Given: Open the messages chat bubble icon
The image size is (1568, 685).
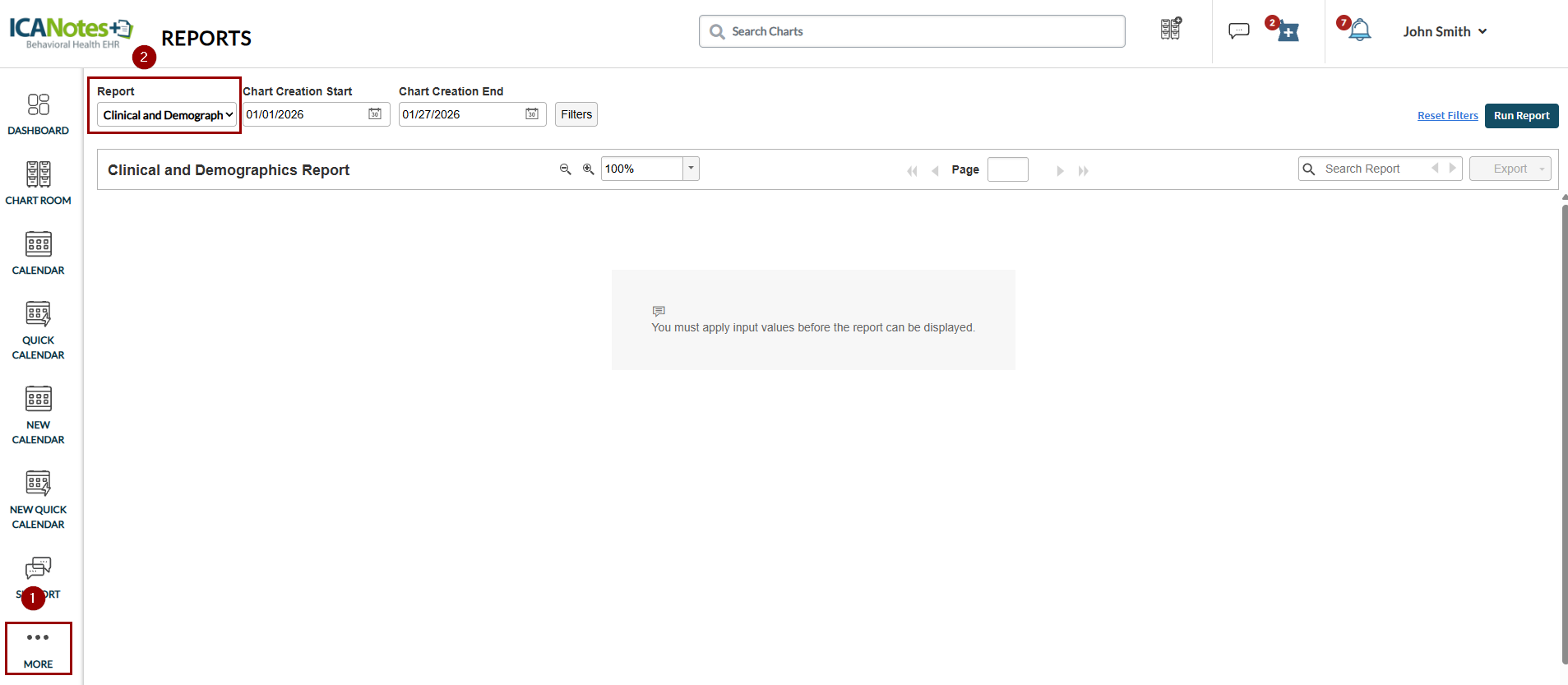Looking at the screenshot, I should coord(1238,31).
